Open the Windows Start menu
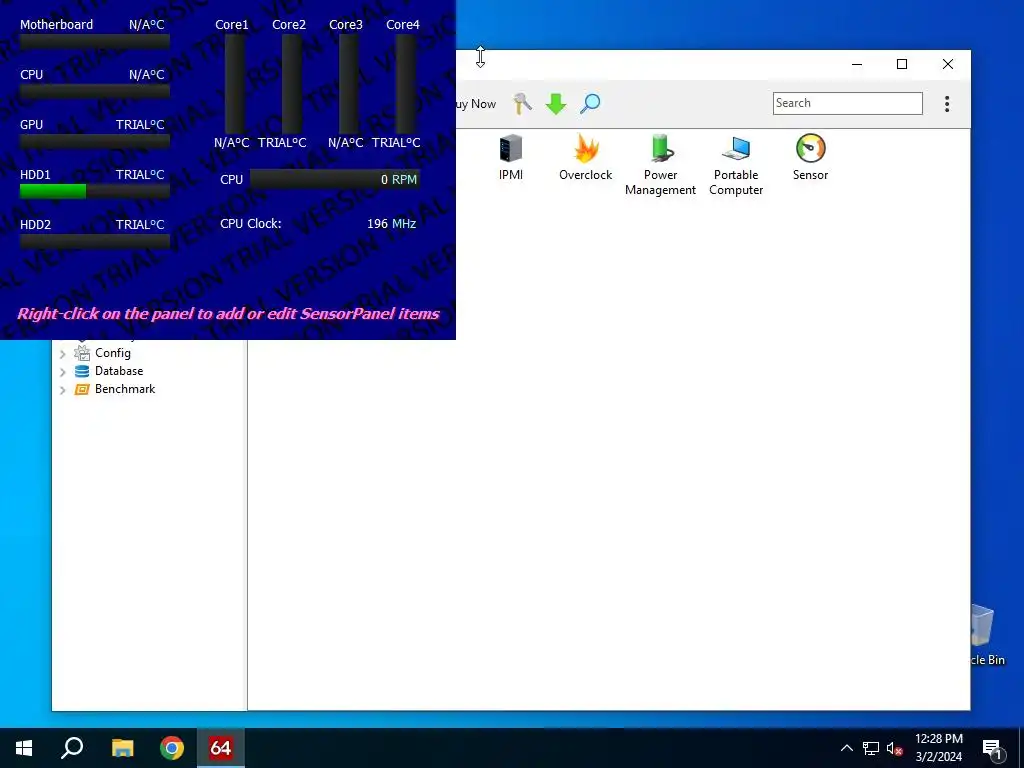This screenshot has height=768, width=1024. coord(24,748)
